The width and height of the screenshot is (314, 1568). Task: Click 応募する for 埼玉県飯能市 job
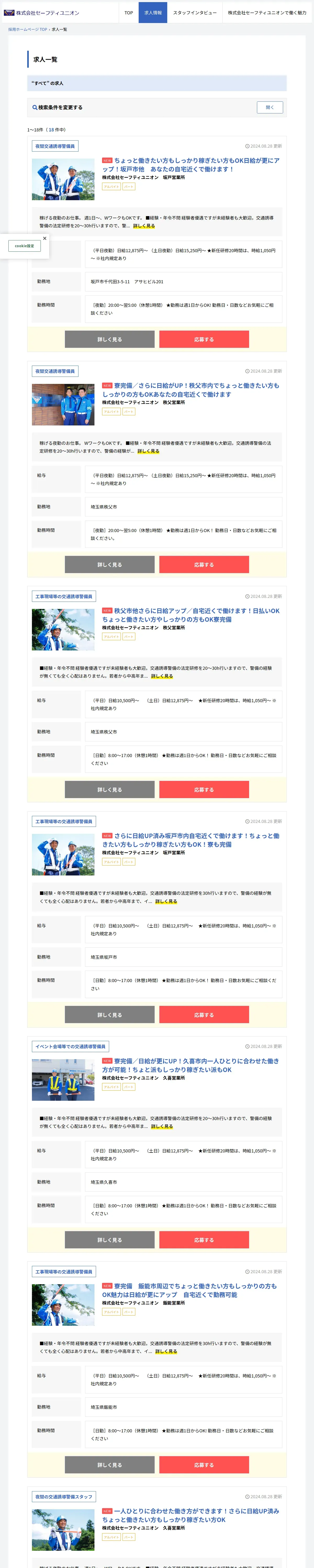204,1465
